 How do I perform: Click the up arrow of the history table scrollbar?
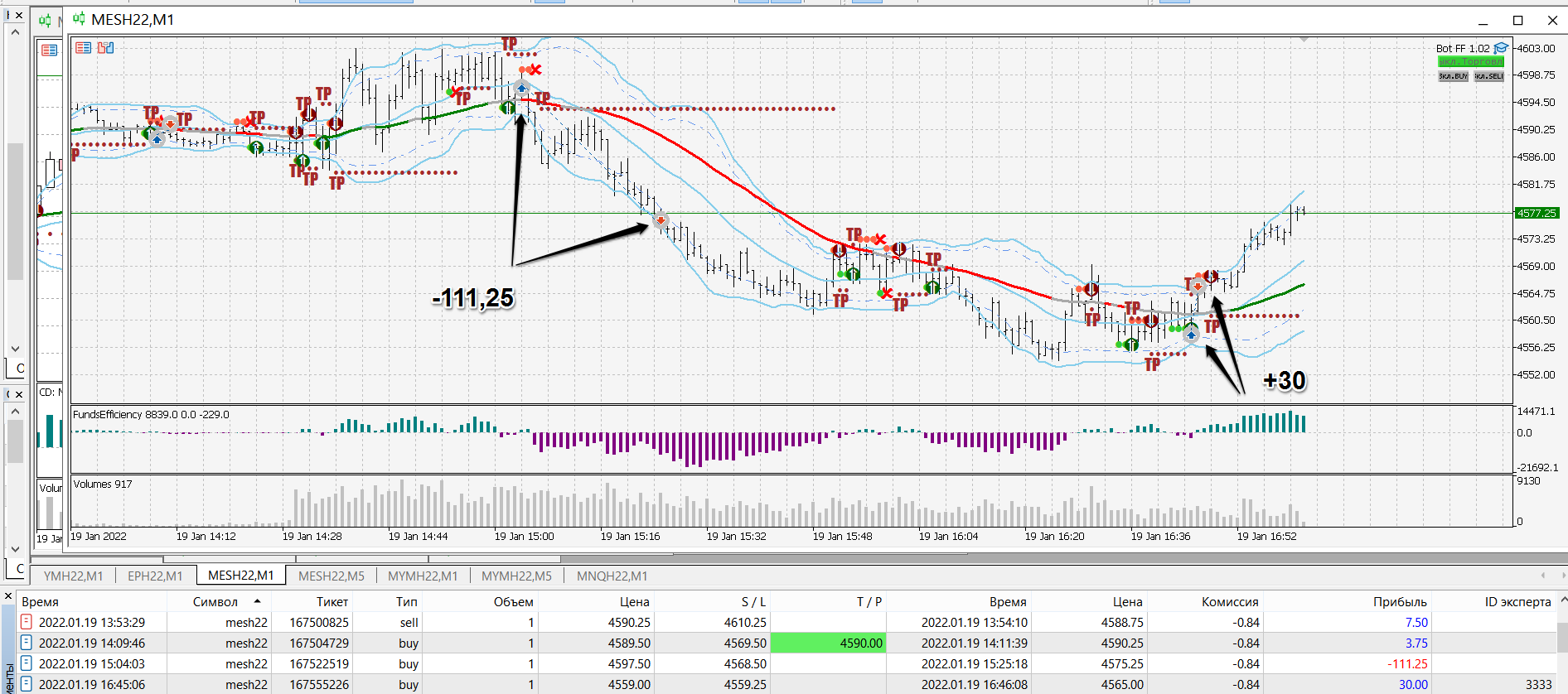tap(1563, 600)
